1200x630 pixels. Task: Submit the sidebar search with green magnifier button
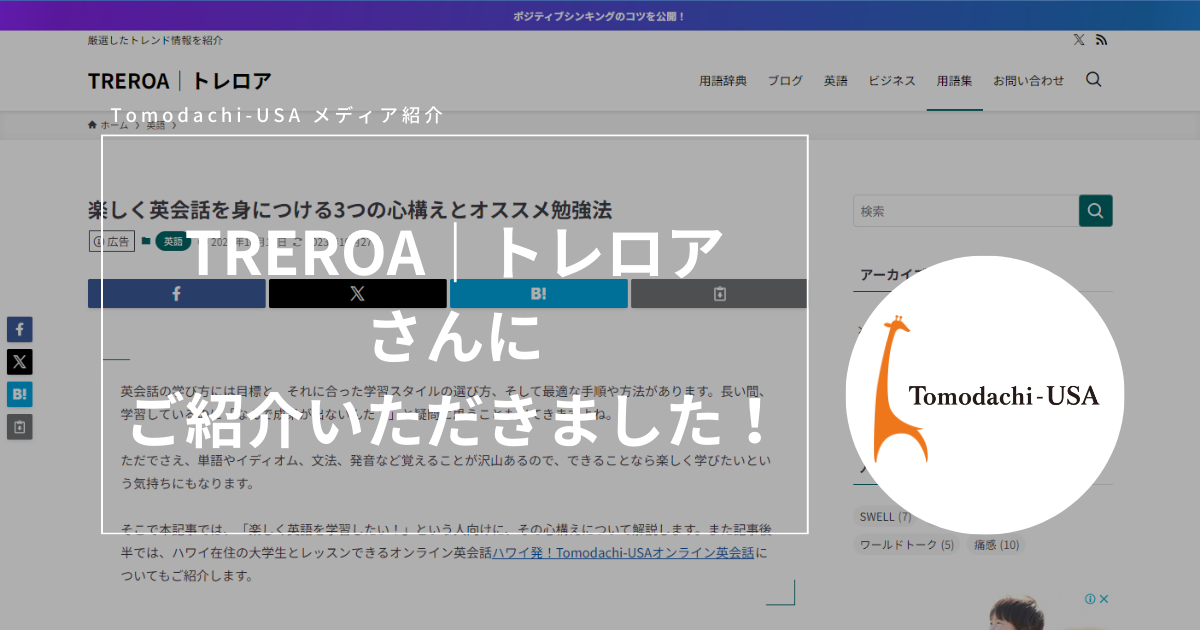(1096, 211)
